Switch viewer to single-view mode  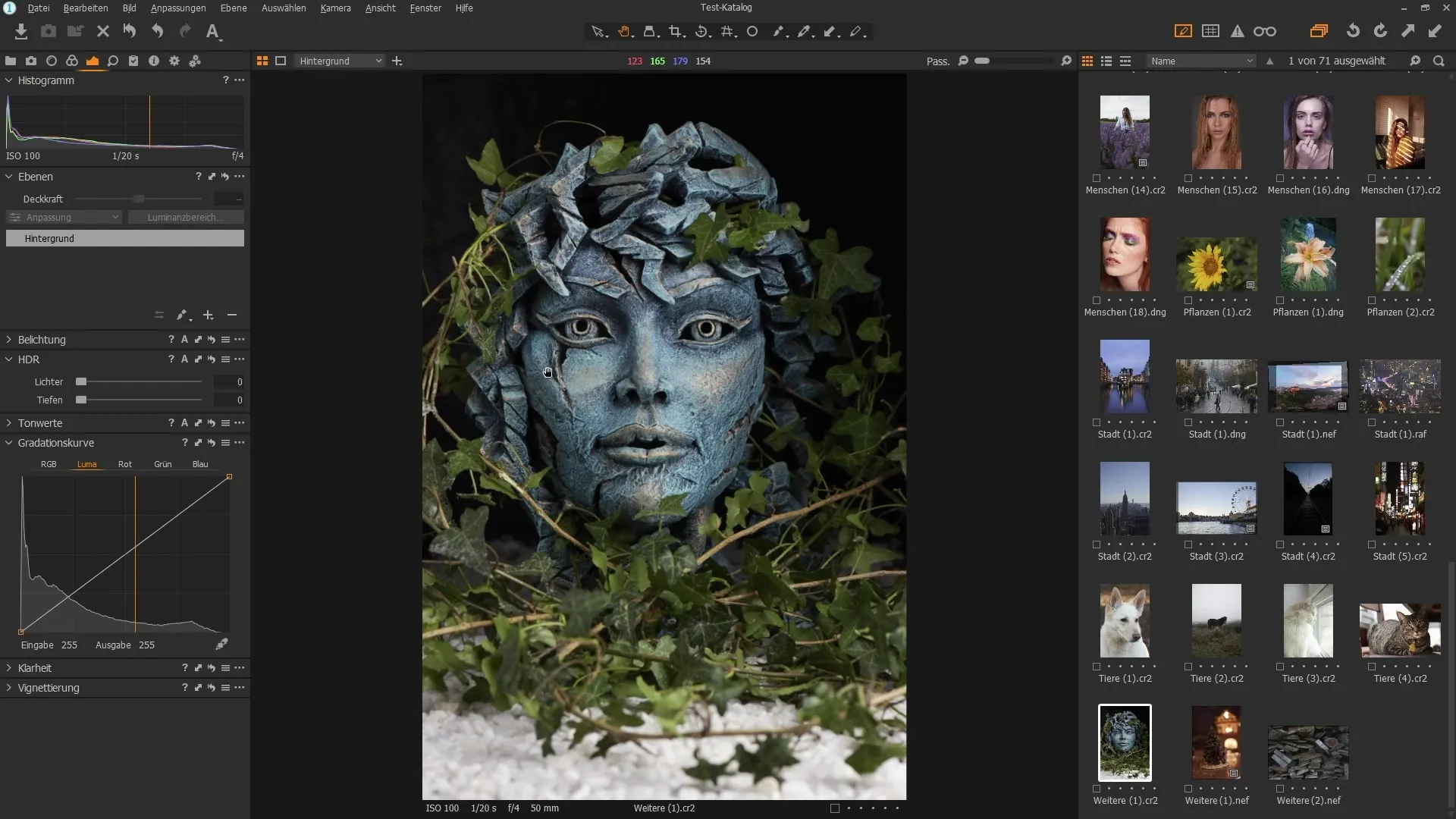tap(281, 61)
